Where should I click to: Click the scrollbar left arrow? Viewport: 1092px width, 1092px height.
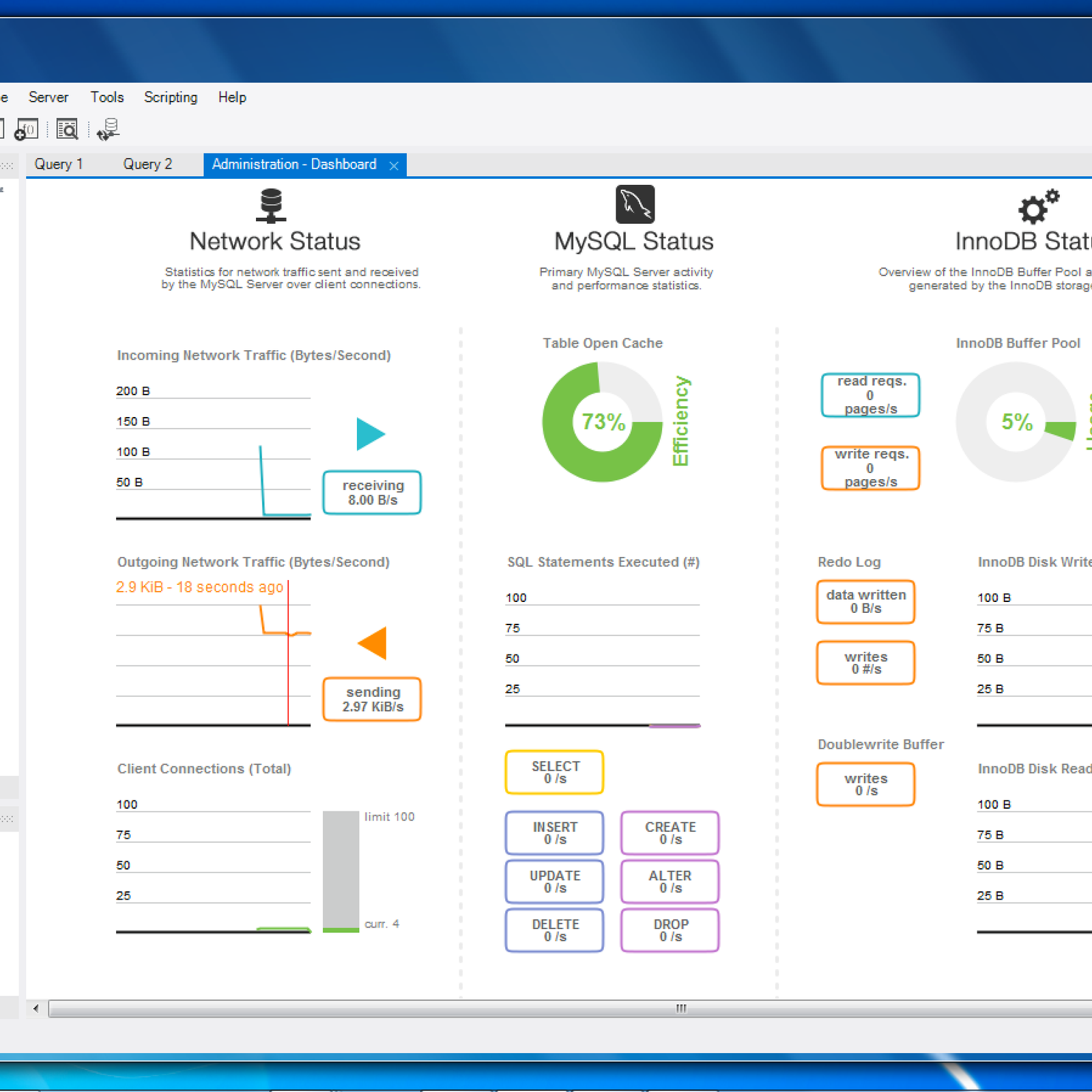[x=36, y=1009]
